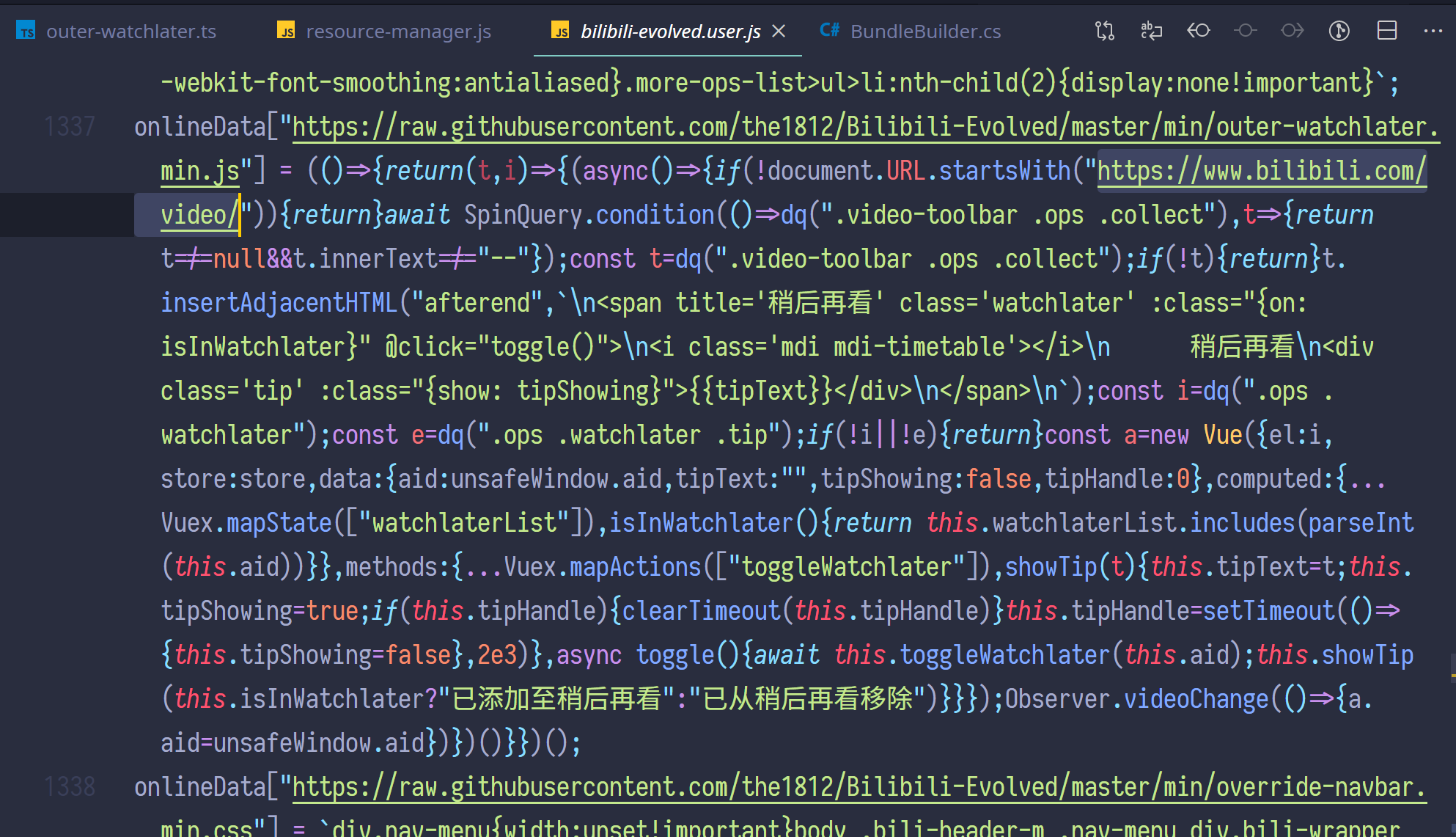The image size is (1456, 837).
Task: Switch to the resource-manager.js tab
Action: [x=400, y=31]
